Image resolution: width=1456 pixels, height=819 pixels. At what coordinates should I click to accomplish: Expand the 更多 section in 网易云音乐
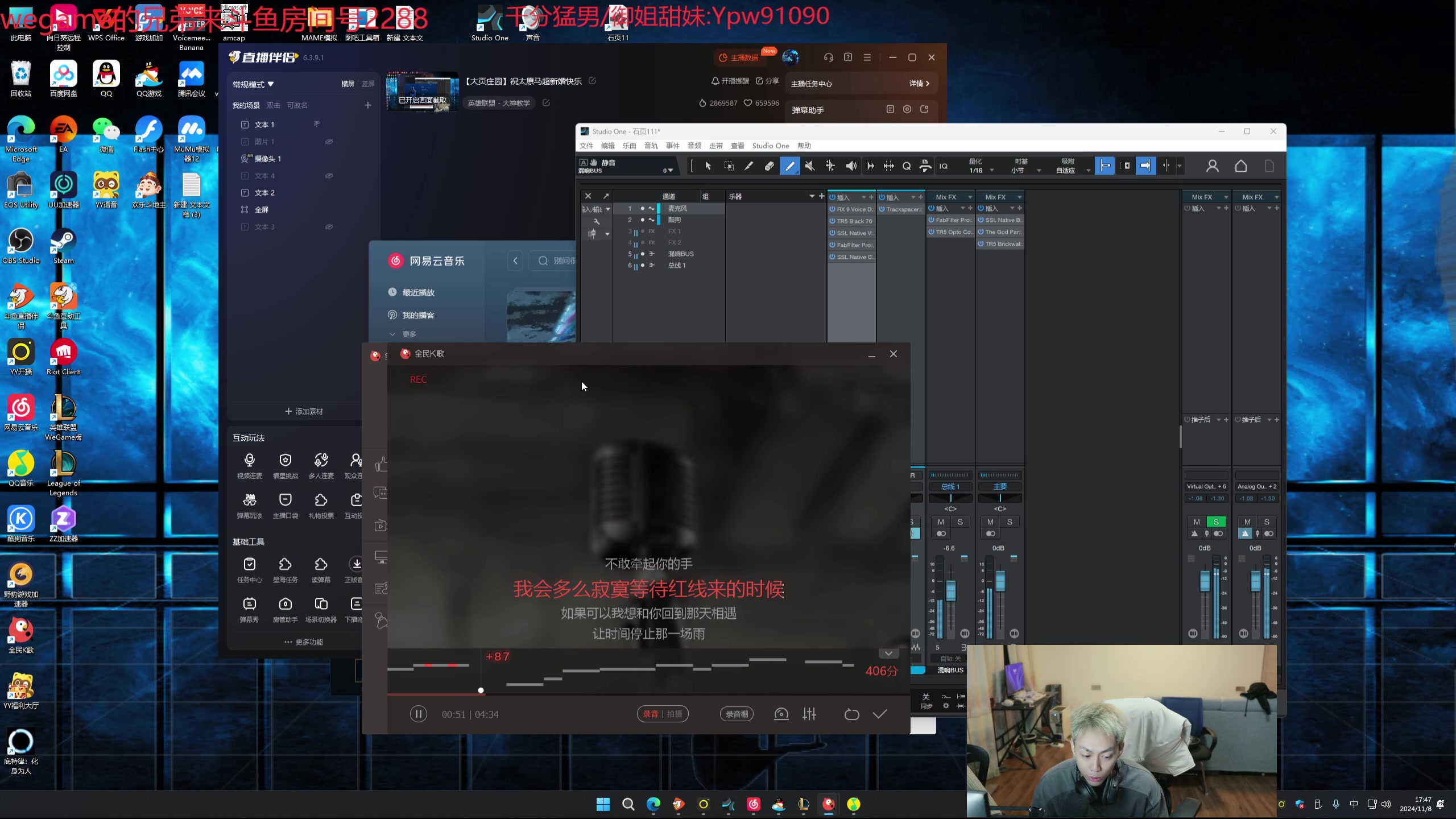click(x=403, y=334)
